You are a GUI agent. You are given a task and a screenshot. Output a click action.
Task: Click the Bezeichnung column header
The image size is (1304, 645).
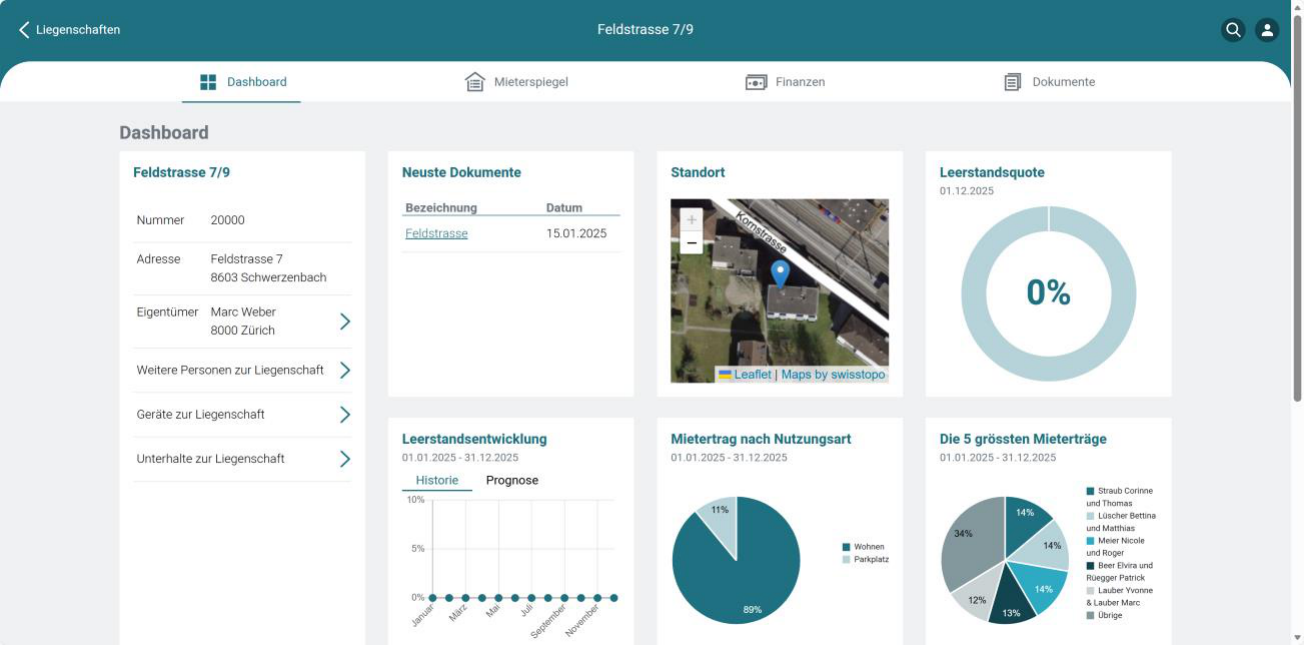[x=441, y=208]
